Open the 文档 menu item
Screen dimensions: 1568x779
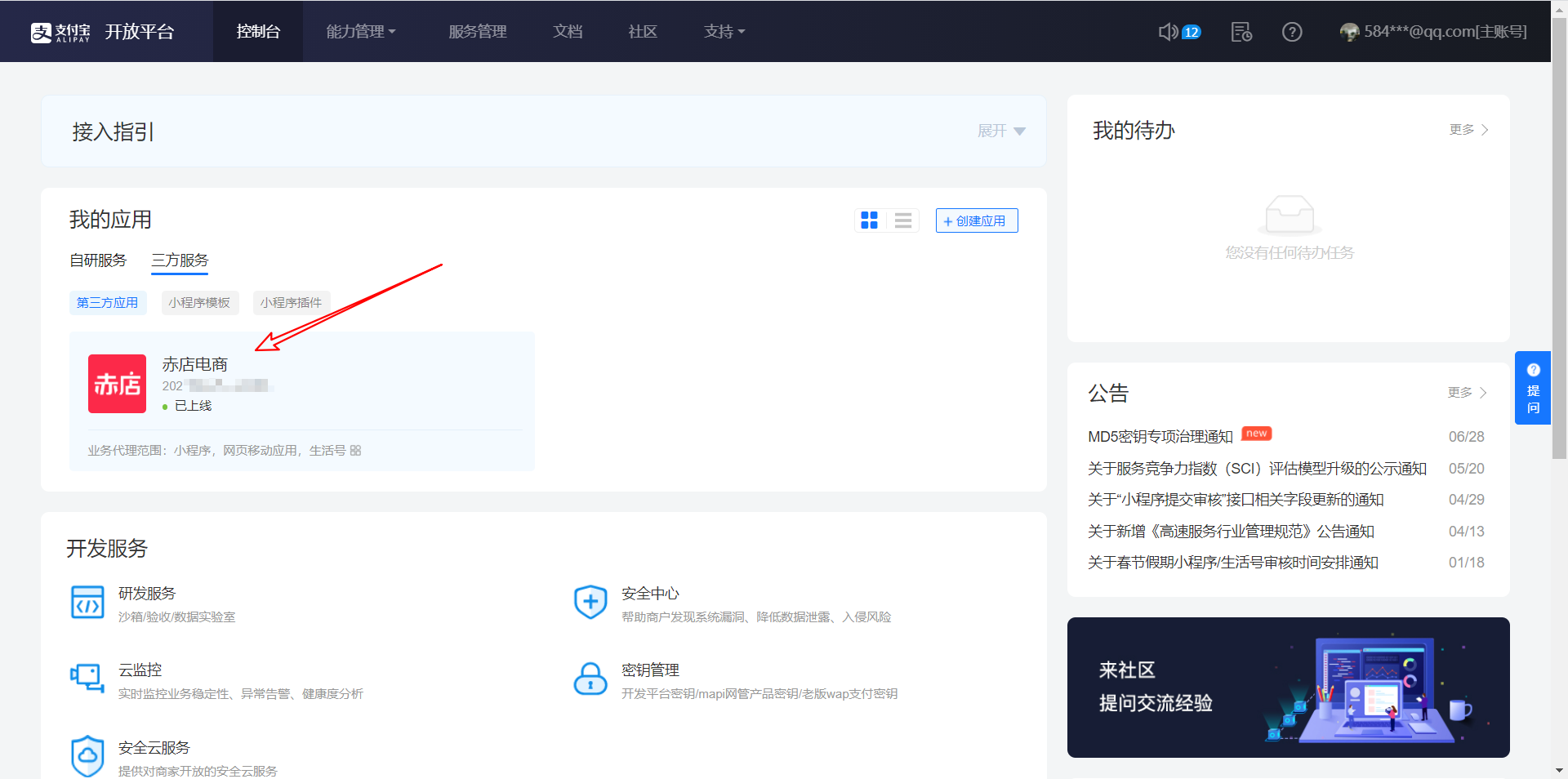[568, 31]
